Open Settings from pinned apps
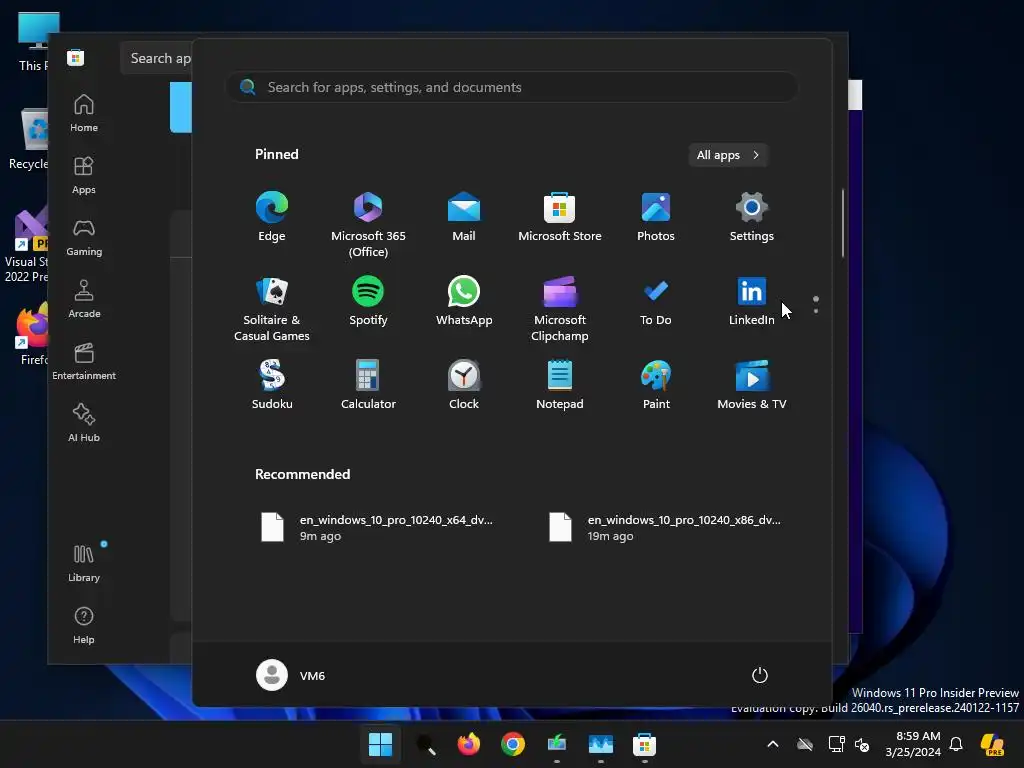Viewport: 1024px width, 768px height. click(x=752, y=217)
